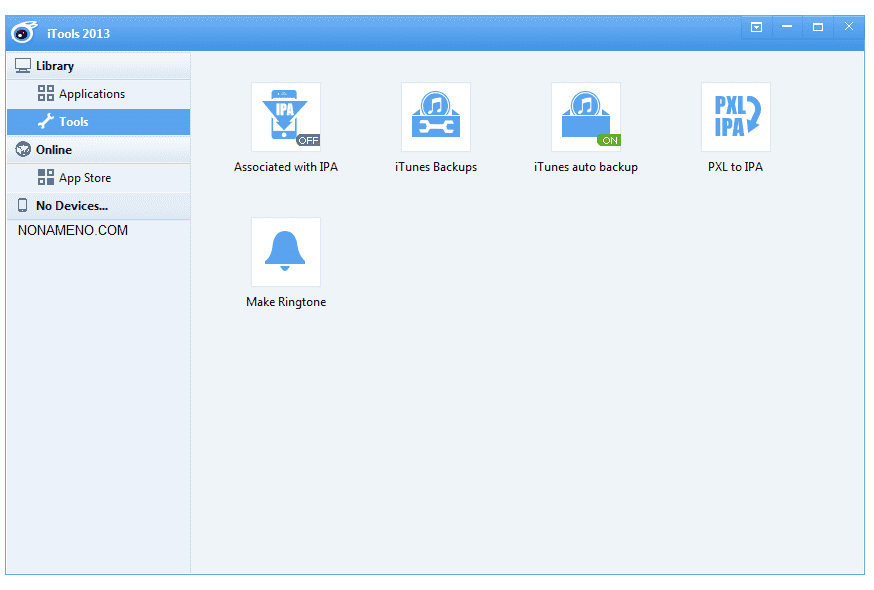Select the PXL to IPA converter icon
Screen dimensions: 874x590
click(735, 116)
